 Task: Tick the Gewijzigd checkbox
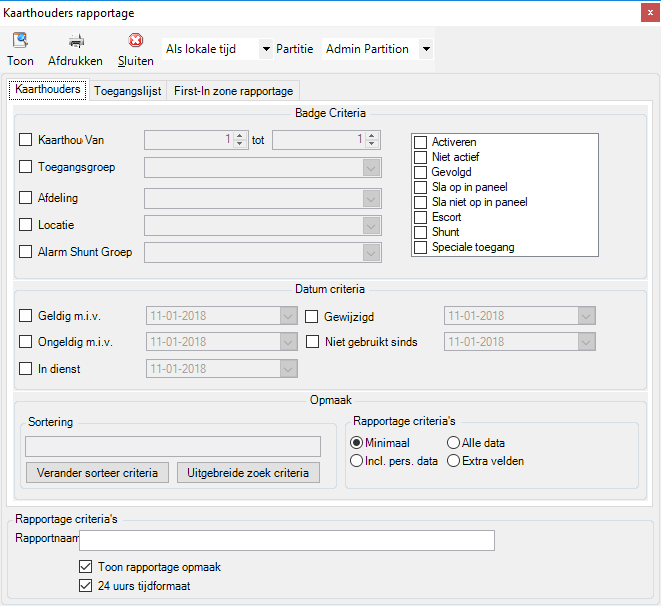pyautogui.click(x=312, y=316)
